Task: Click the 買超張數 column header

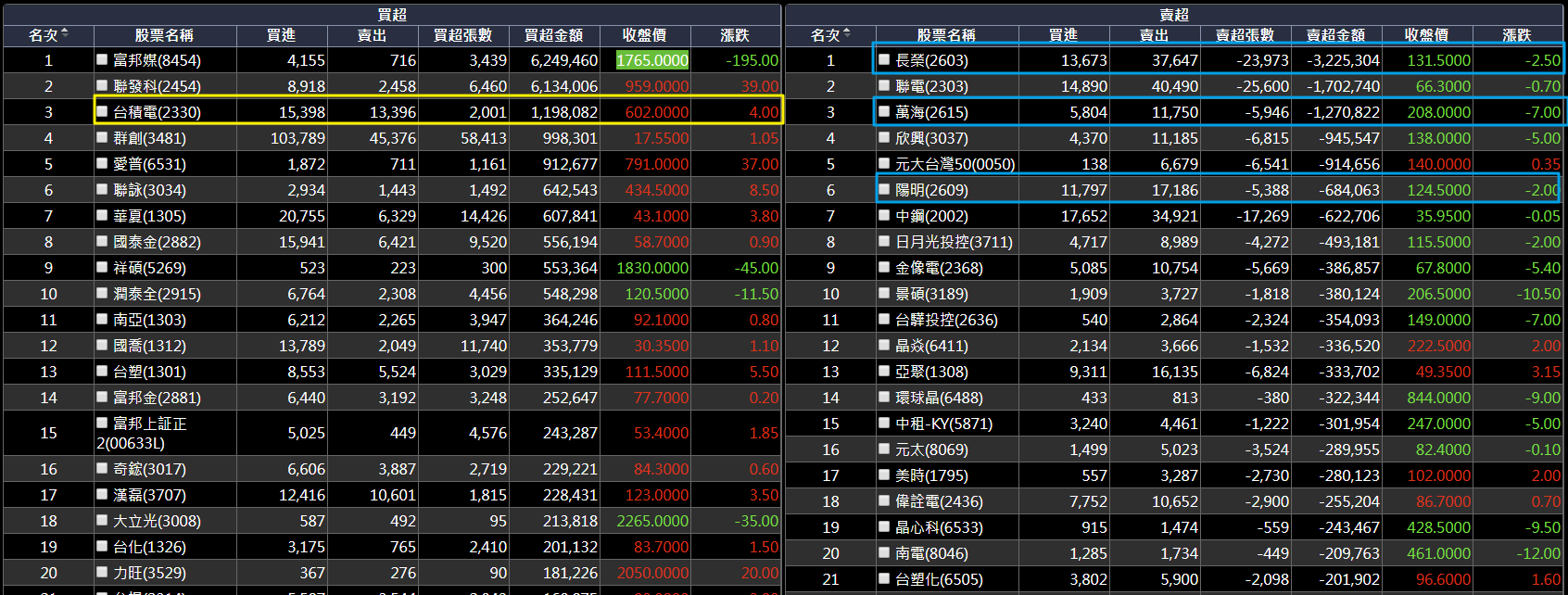Action: point(462,35)
